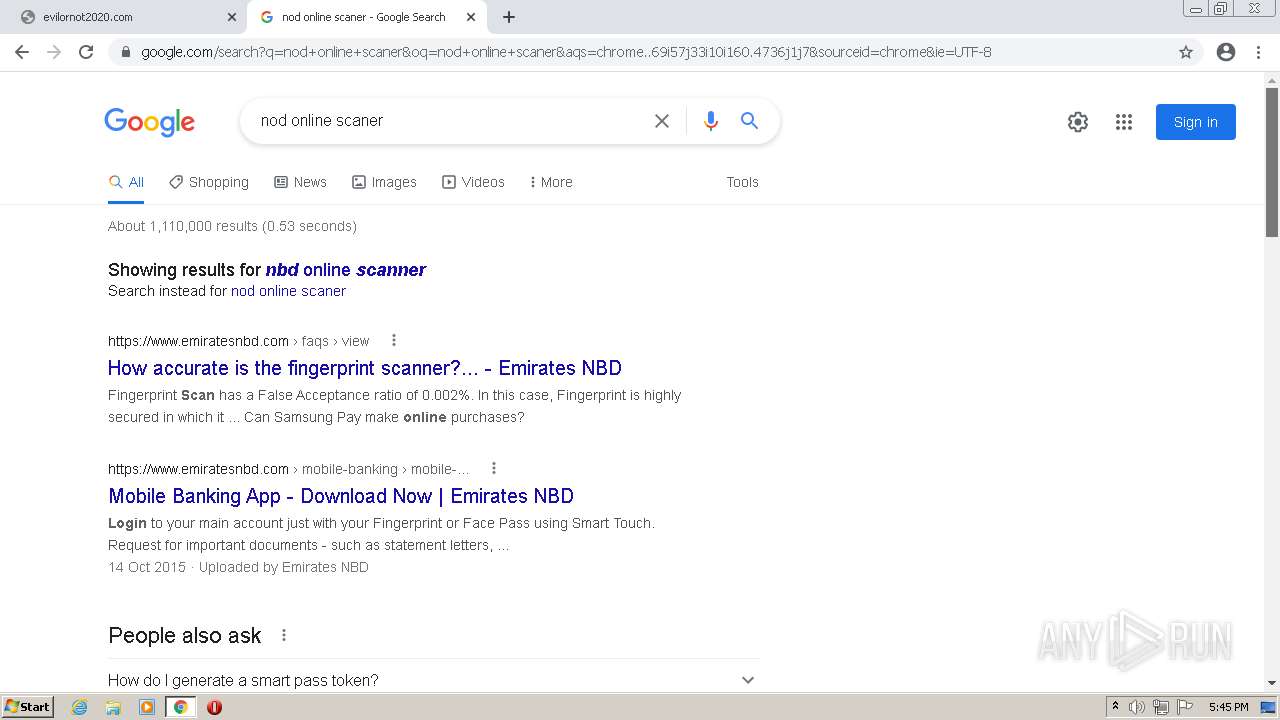The image size is (1280, 720).
Task: Open the Google apps grid
Action: [1124, 122]
